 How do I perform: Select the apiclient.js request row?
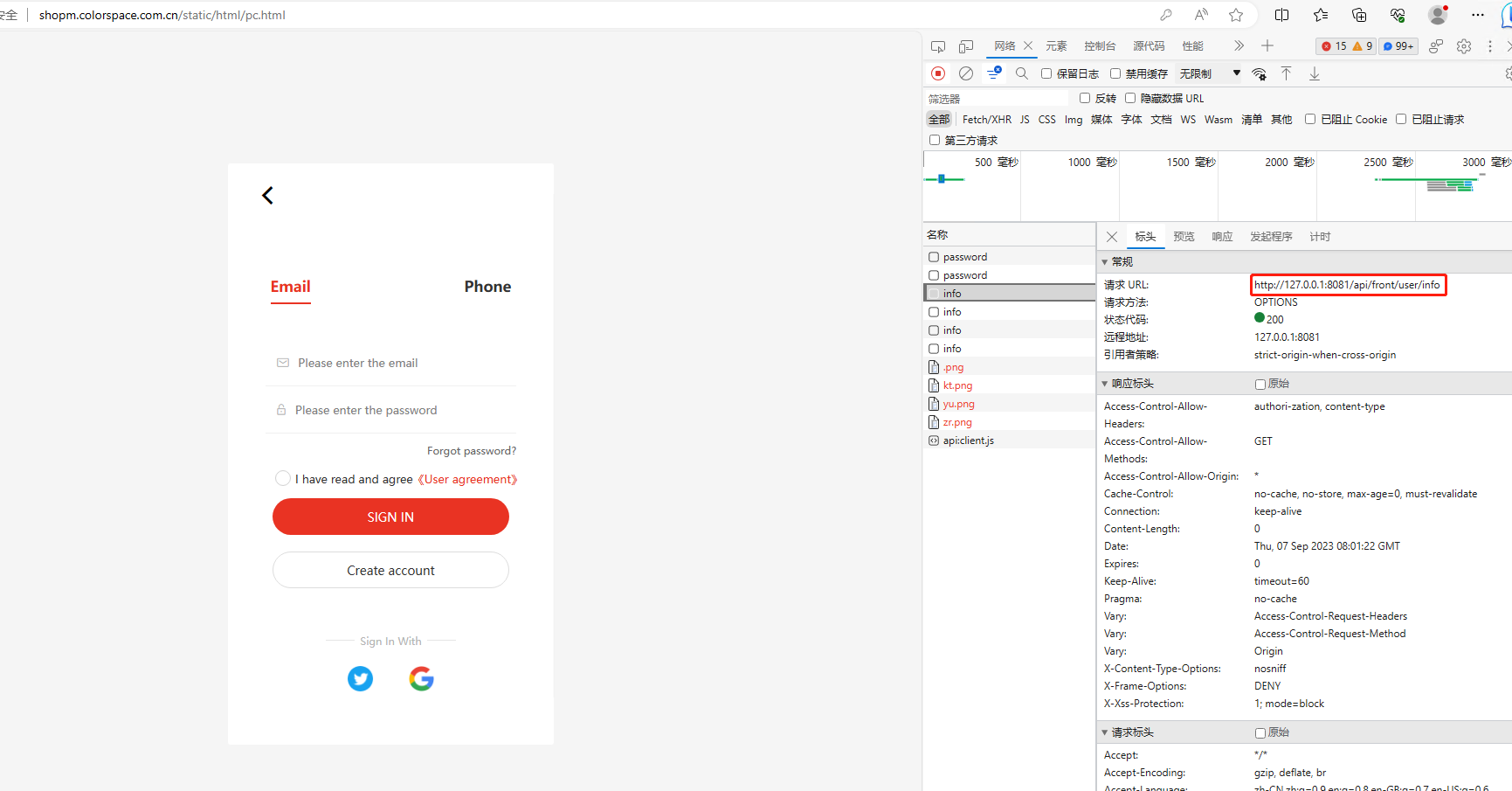pos(1010,441)
